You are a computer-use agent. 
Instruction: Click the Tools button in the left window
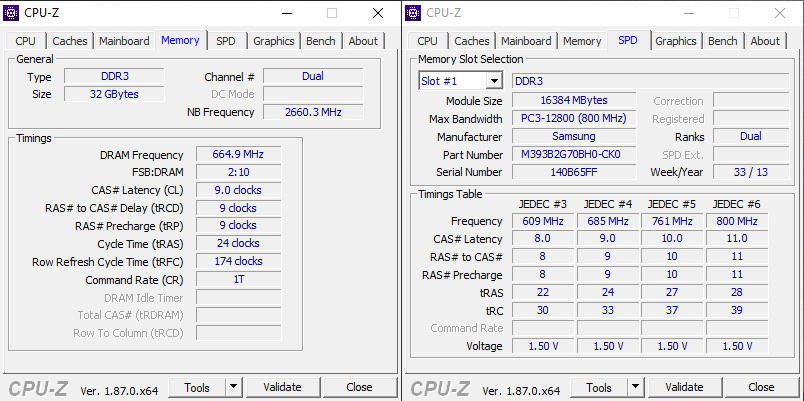click(197, 387)
